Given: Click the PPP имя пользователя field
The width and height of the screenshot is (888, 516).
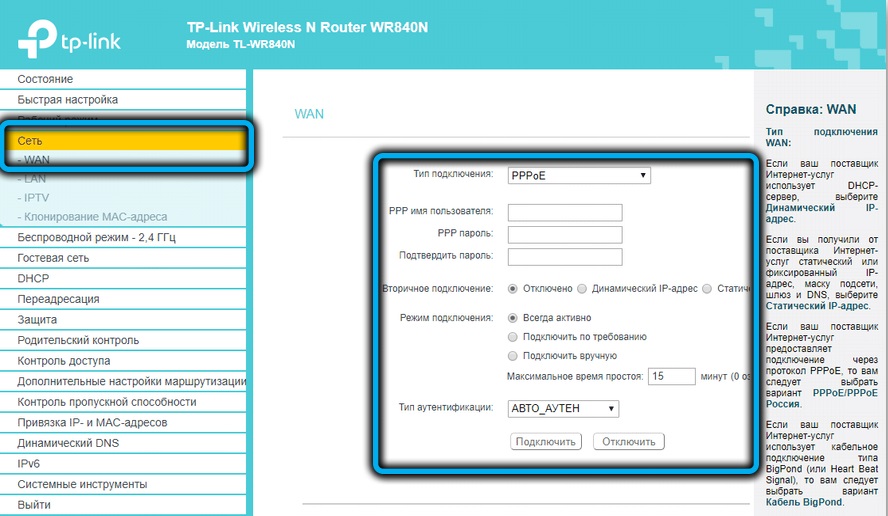Looking at the screenshot, I should [x=565, y=212].
